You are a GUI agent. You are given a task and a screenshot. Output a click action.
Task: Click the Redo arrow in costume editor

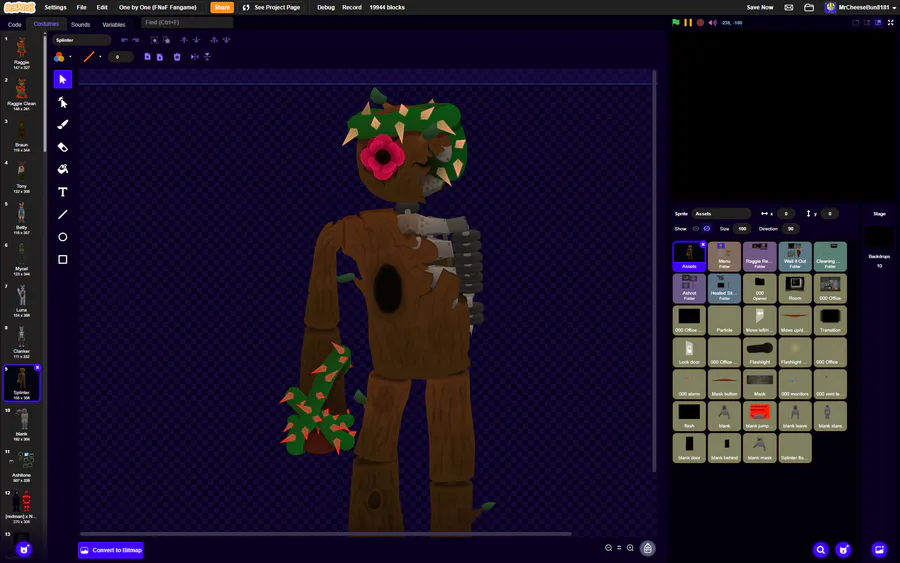tap(135, 40)
